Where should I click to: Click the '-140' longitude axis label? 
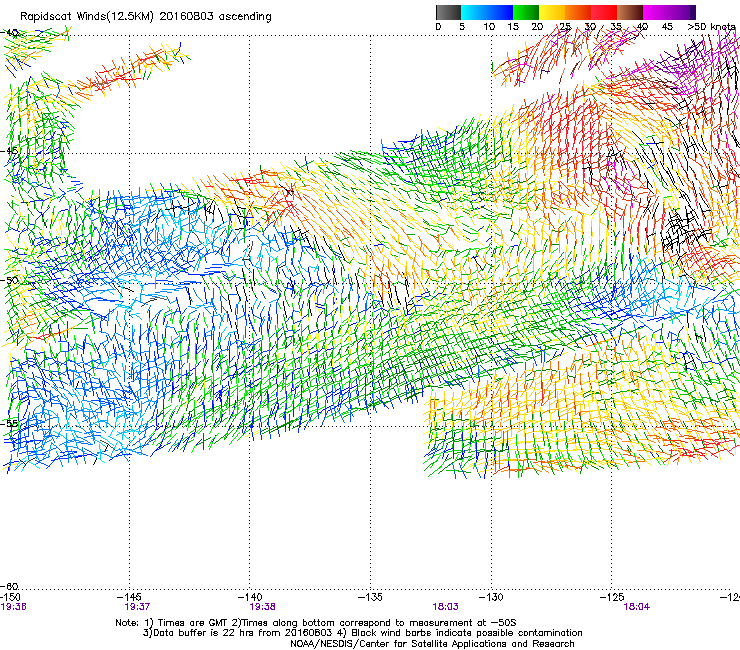click(x=250, y=598)
